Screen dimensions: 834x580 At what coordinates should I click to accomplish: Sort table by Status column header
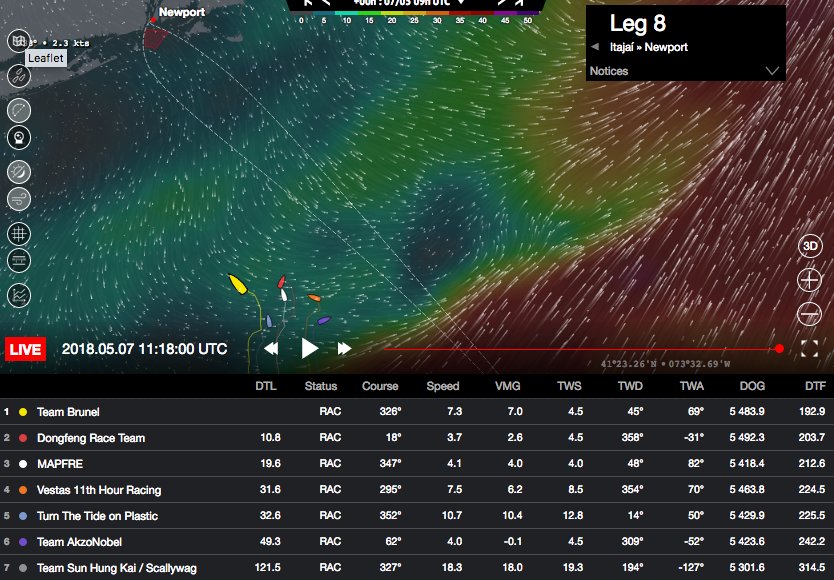pos(321,386)
